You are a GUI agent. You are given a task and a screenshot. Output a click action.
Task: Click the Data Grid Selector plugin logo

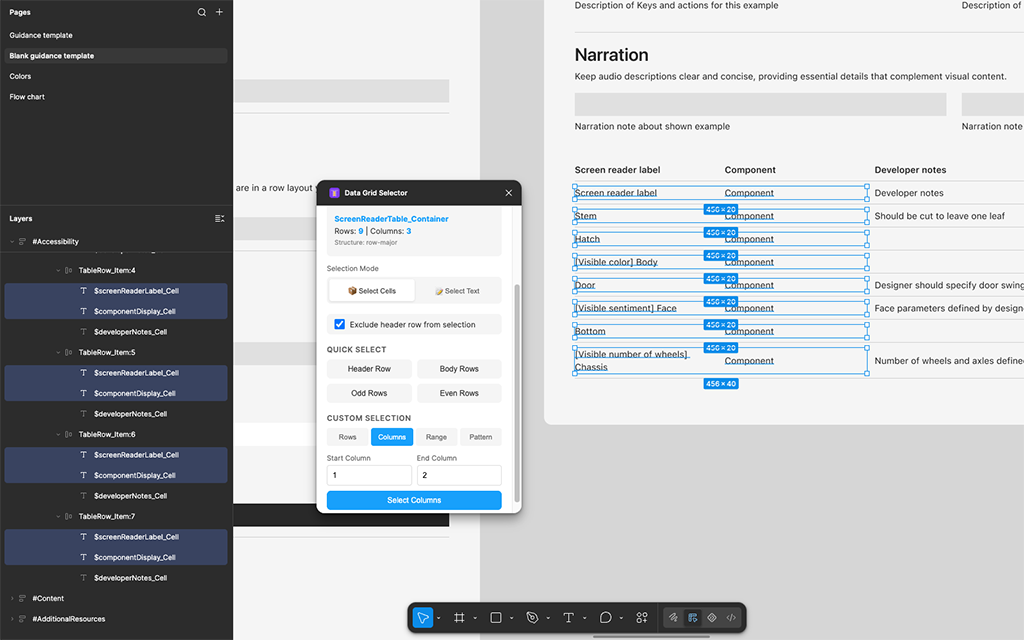[334, 193]
